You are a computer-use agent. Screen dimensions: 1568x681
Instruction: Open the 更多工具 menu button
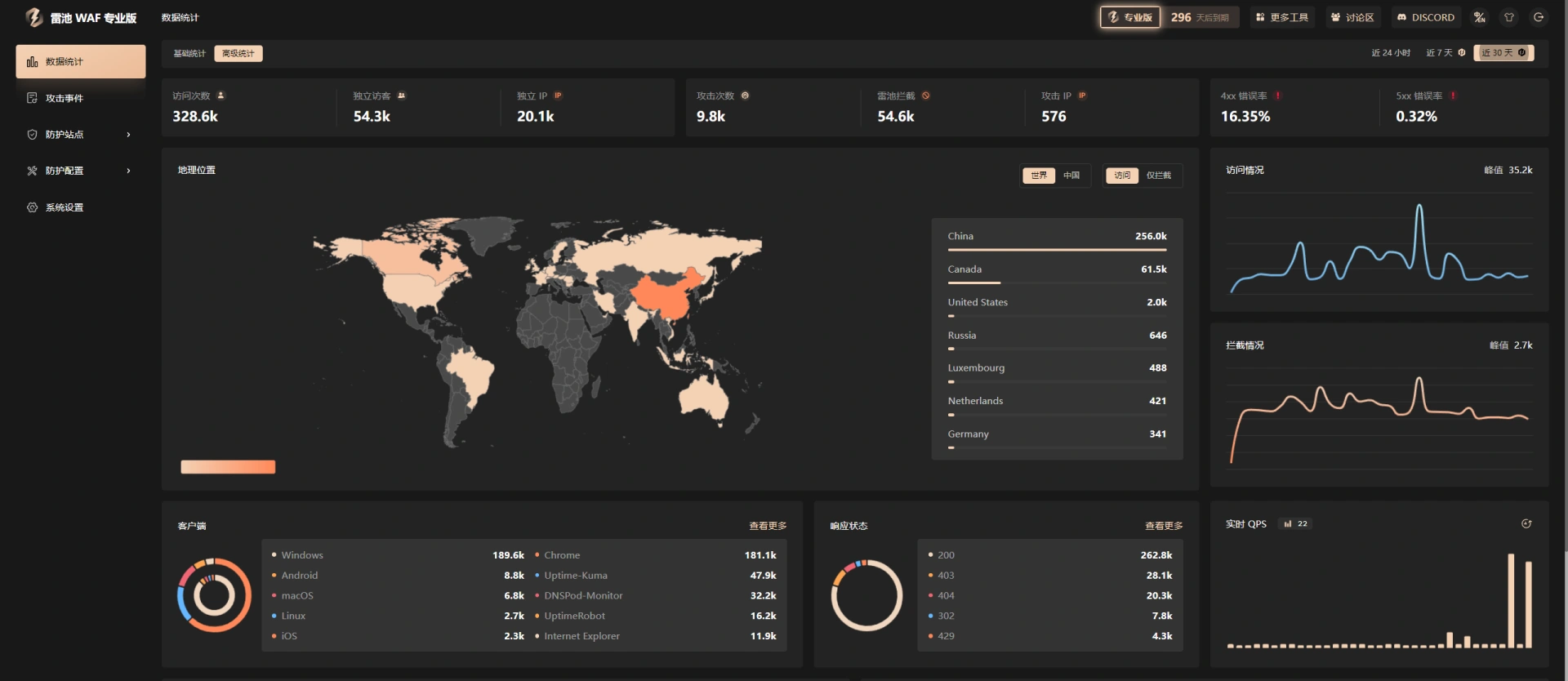click(x=1282, y=17)
